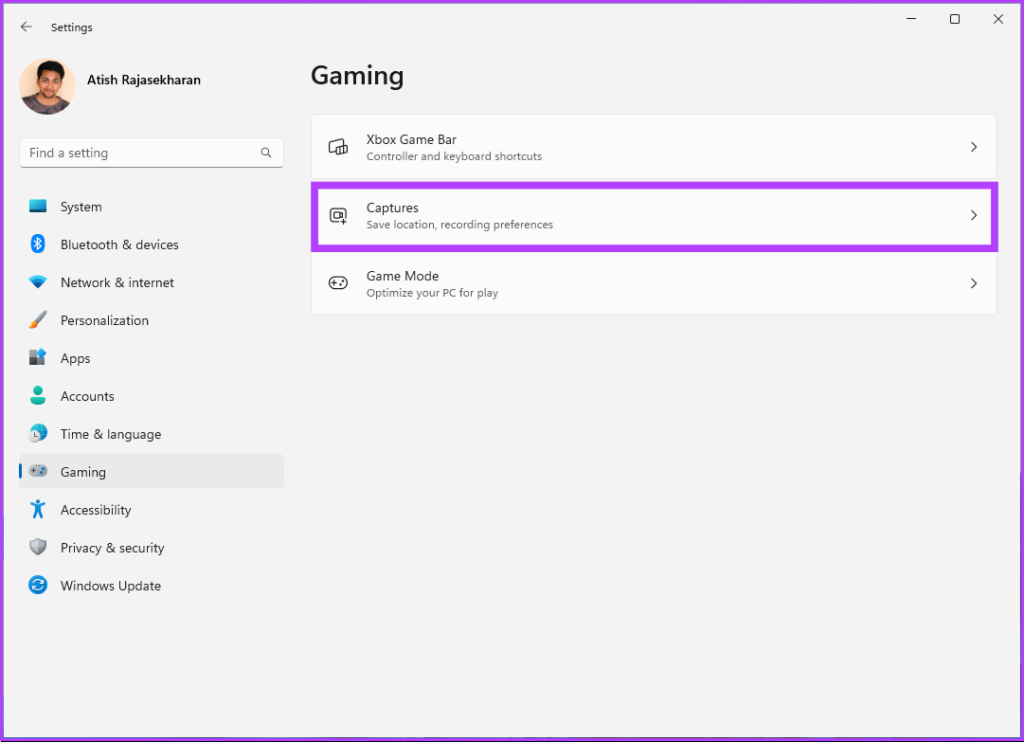
Task: Click the user profile picture
Action: point(47,86)
